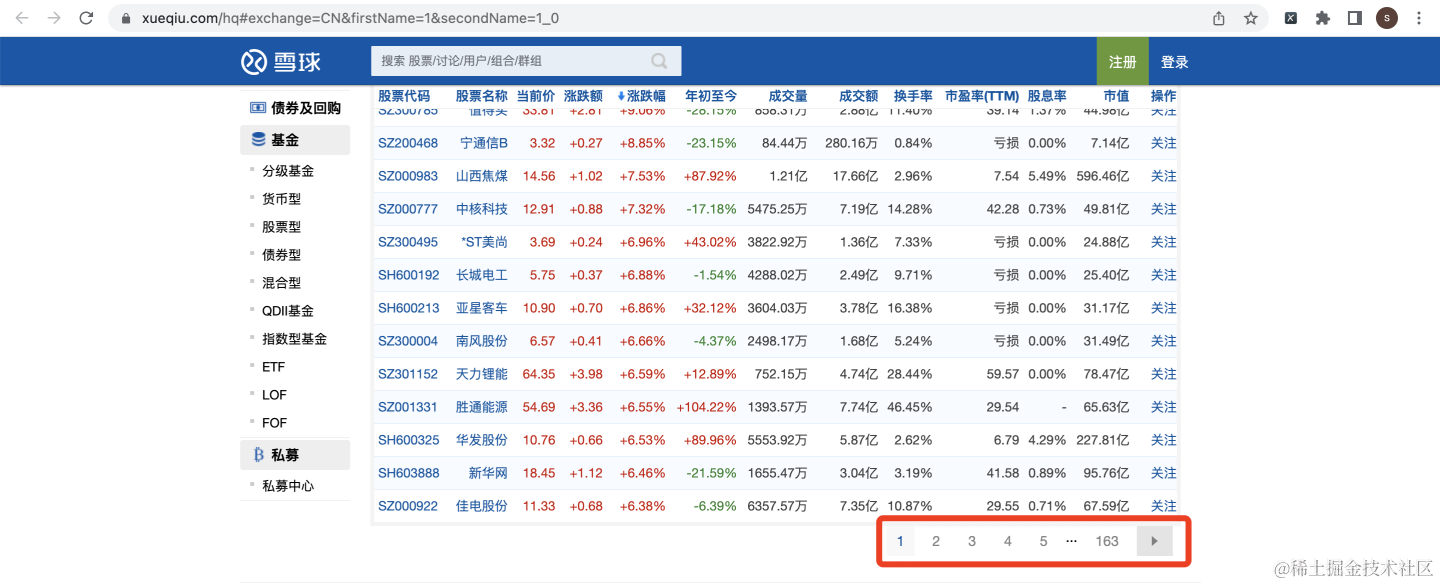
Task: Sort by the 当前价 column header
Action: pyautogui.click(x=535, y=96)
